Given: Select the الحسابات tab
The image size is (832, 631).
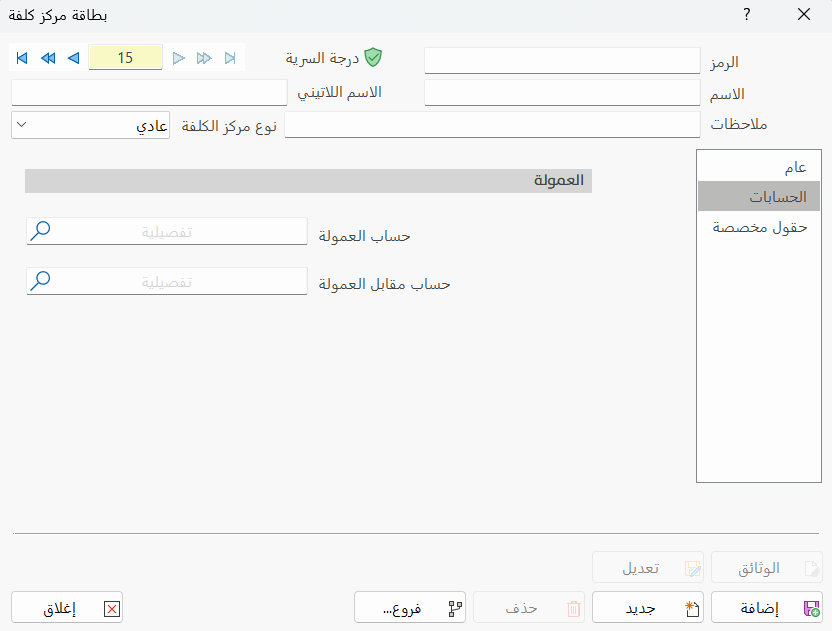Looking at the screenshot, I should click(759, 196).
